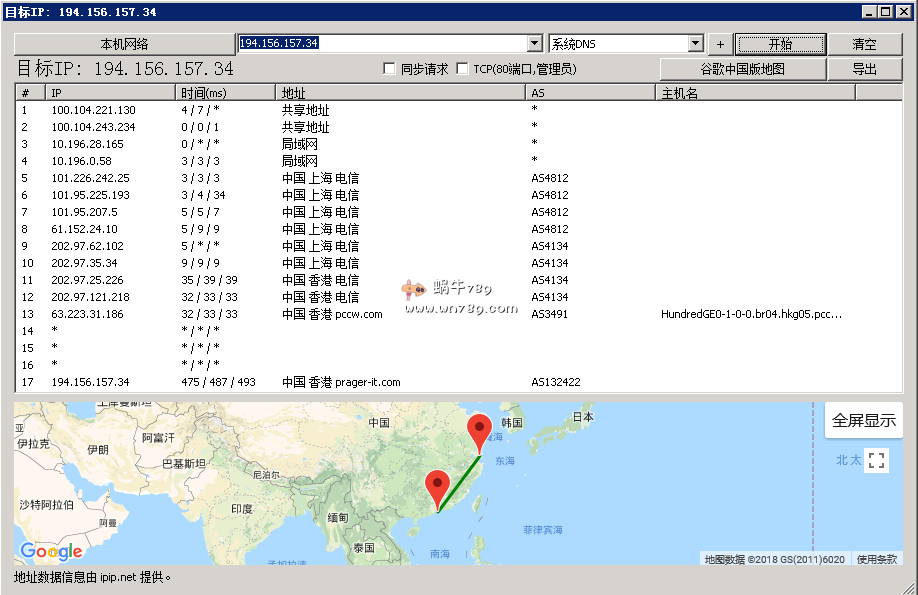This screenshot has height=595, width=918.
Task: Open 谷歌中国版地图 map option
Action: coord(742,69)
